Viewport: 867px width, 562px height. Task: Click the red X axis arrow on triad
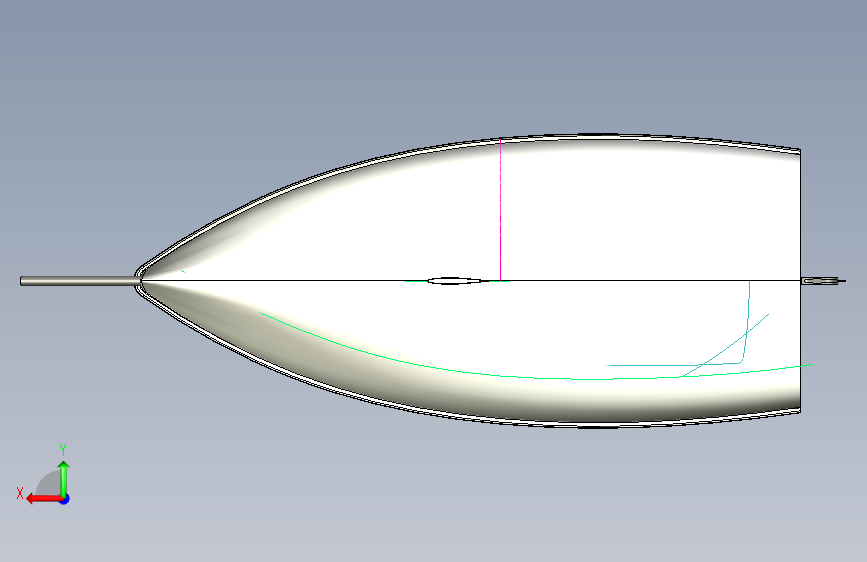click(43, 499)
